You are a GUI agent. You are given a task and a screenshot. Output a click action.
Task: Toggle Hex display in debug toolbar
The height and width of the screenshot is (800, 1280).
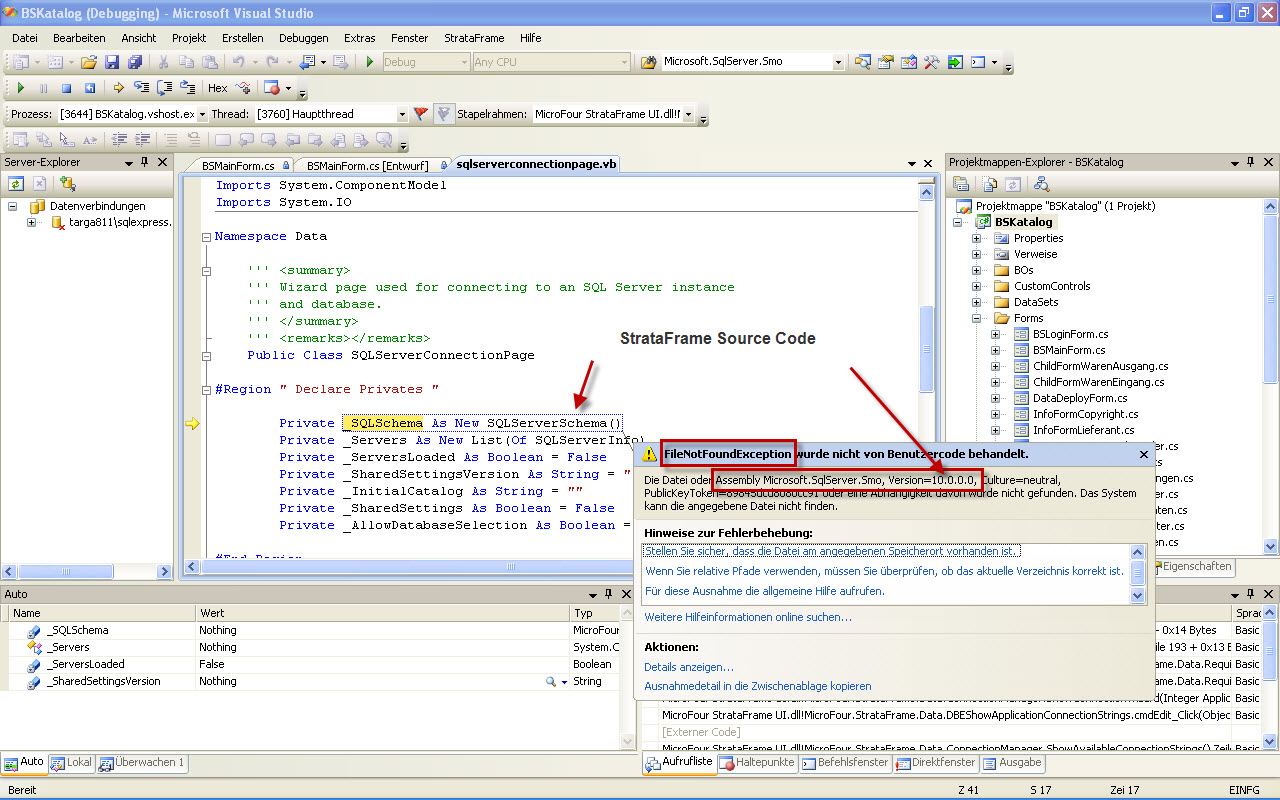(217, 88)
